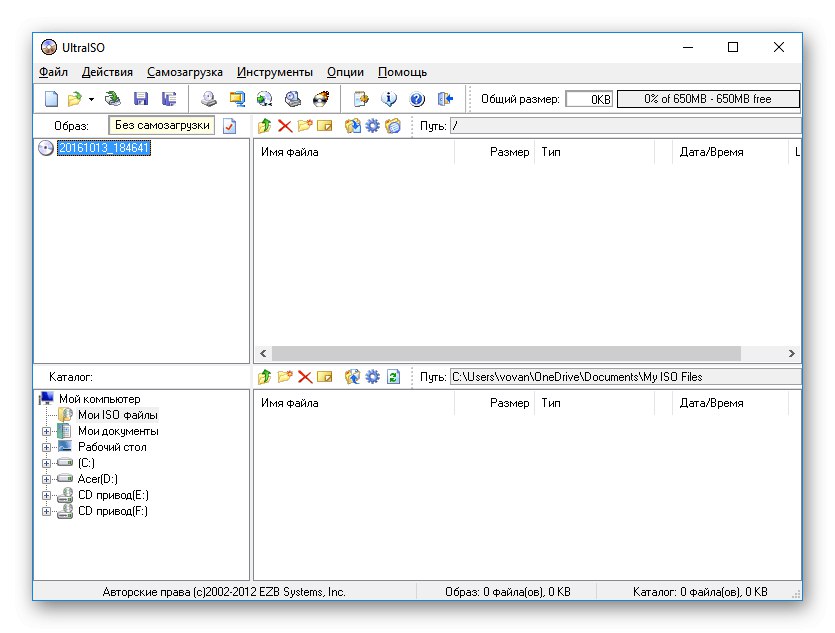Click the add-to-image icon in Каталог toolbar
Viewport: 835px width, 633px height.
pyautogui.click(x=352, y=377)
